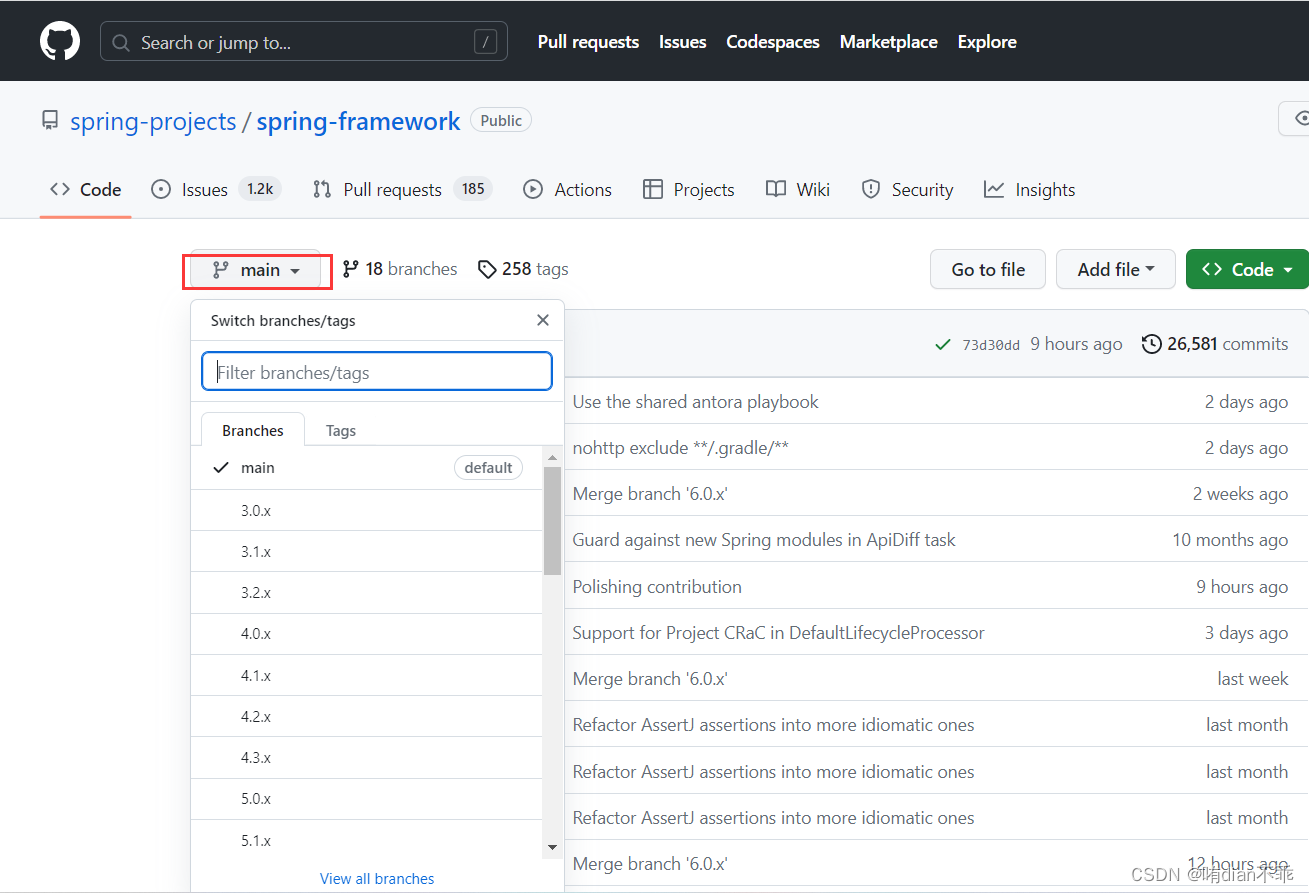
Task: Click the branch list scrollbar thumb
Action: [552, 520]
